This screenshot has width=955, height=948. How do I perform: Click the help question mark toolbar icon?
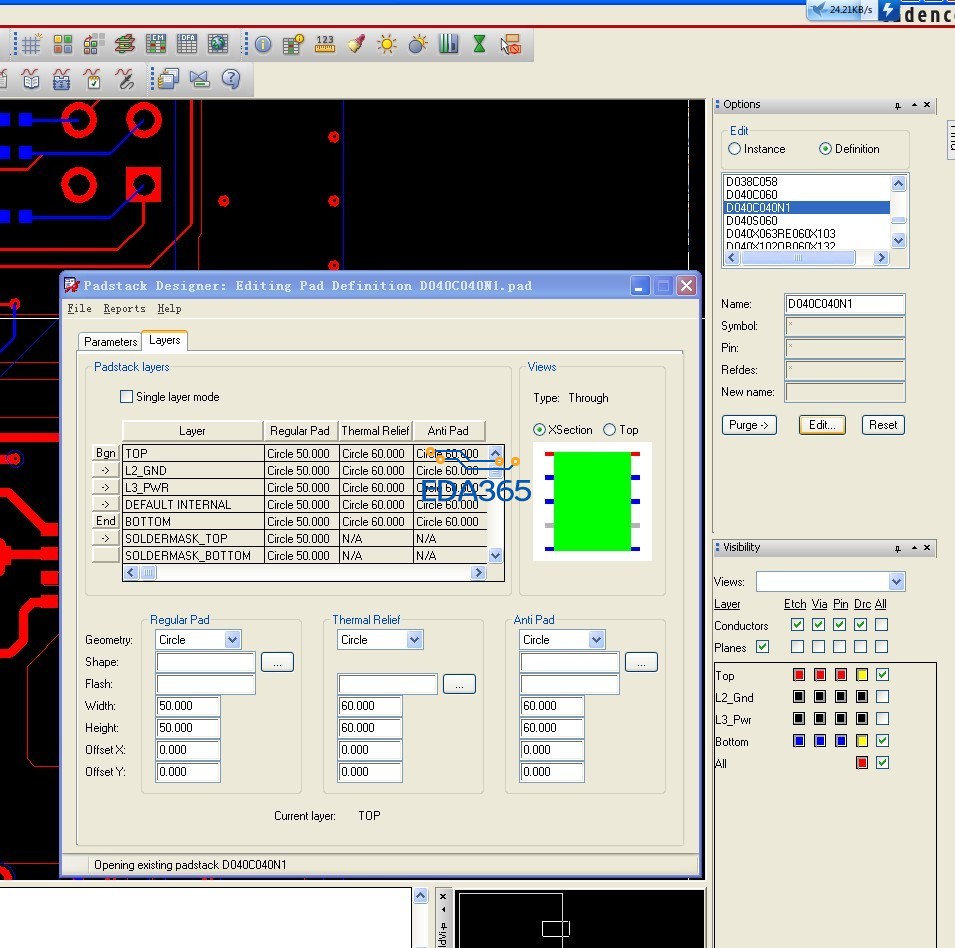(230, 78)
